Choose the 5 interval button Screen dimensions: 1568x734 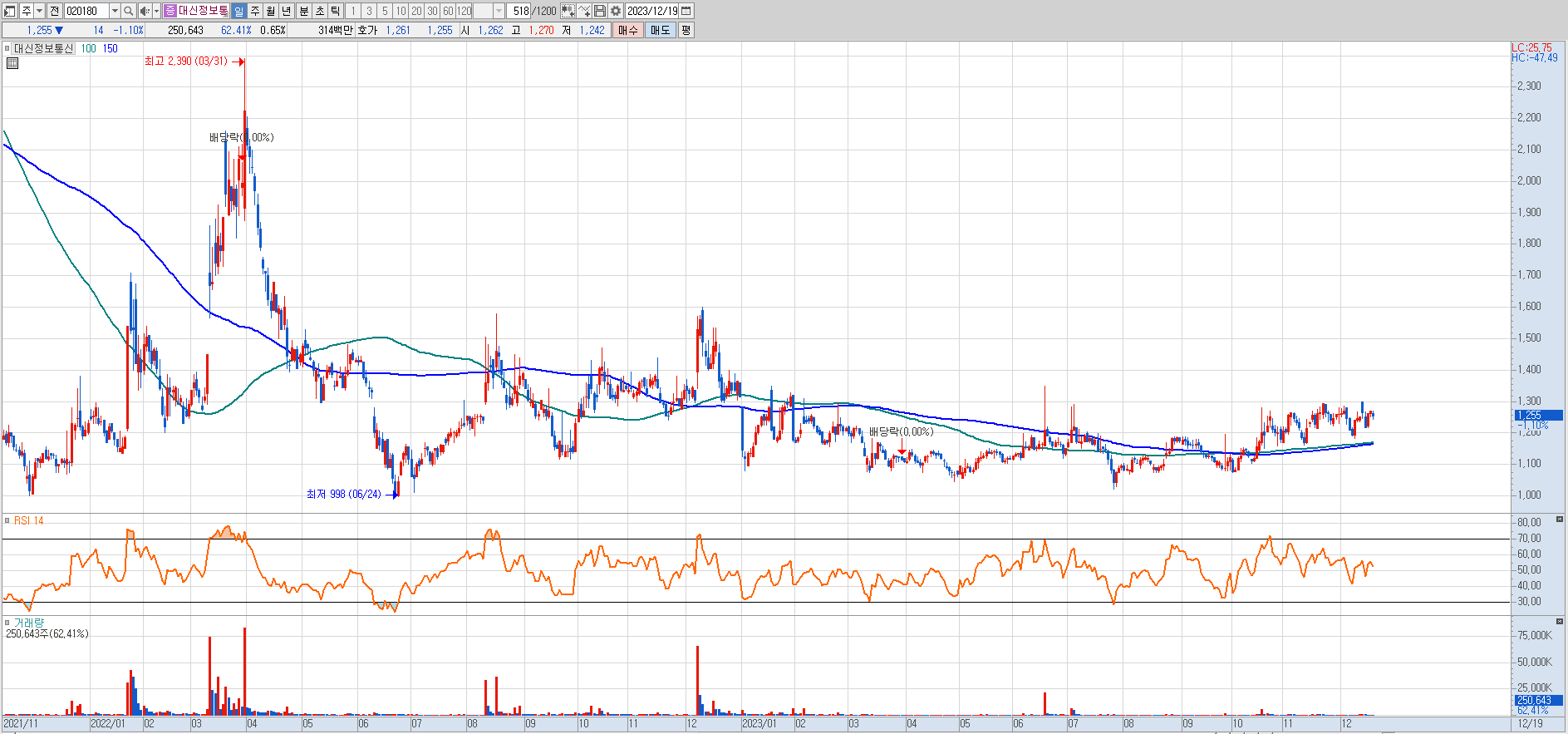click(385, 11)
